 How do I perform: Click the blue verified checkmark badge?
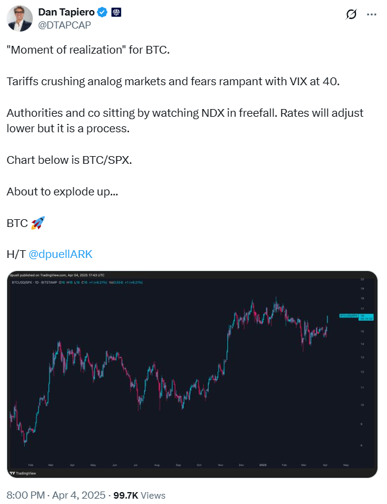(x=102, y=12)
